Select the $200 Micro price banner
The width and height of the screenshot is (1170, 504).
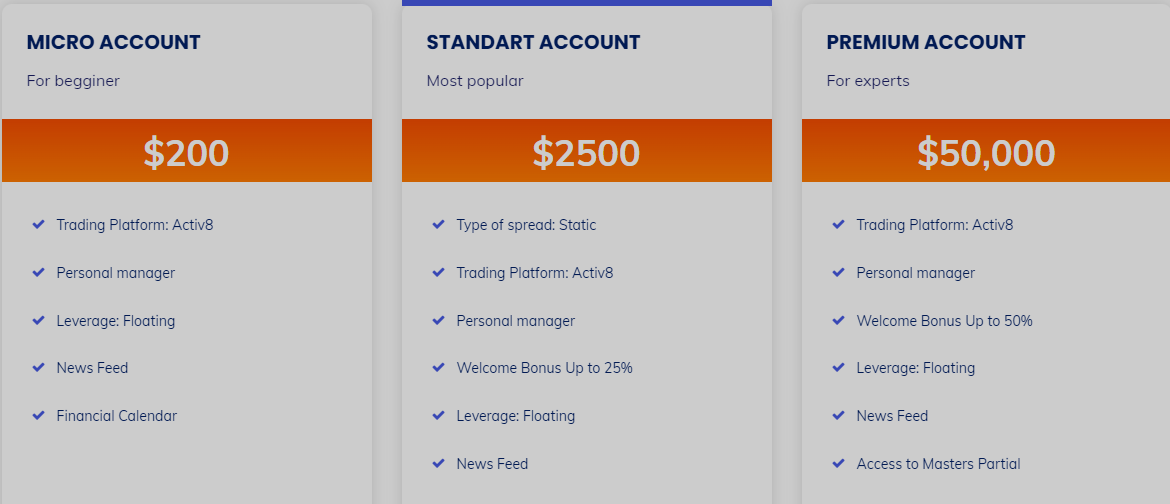[x=187, y=150]
